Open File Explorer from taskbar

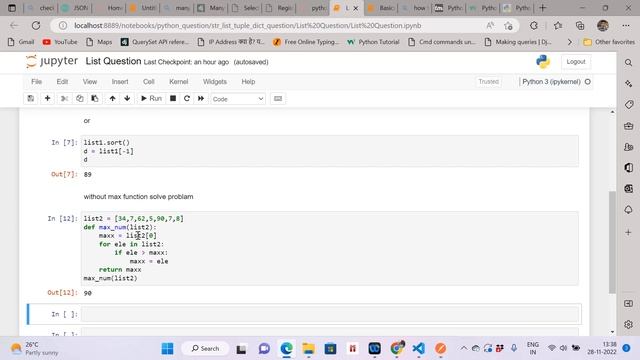[x=309, y=349]
